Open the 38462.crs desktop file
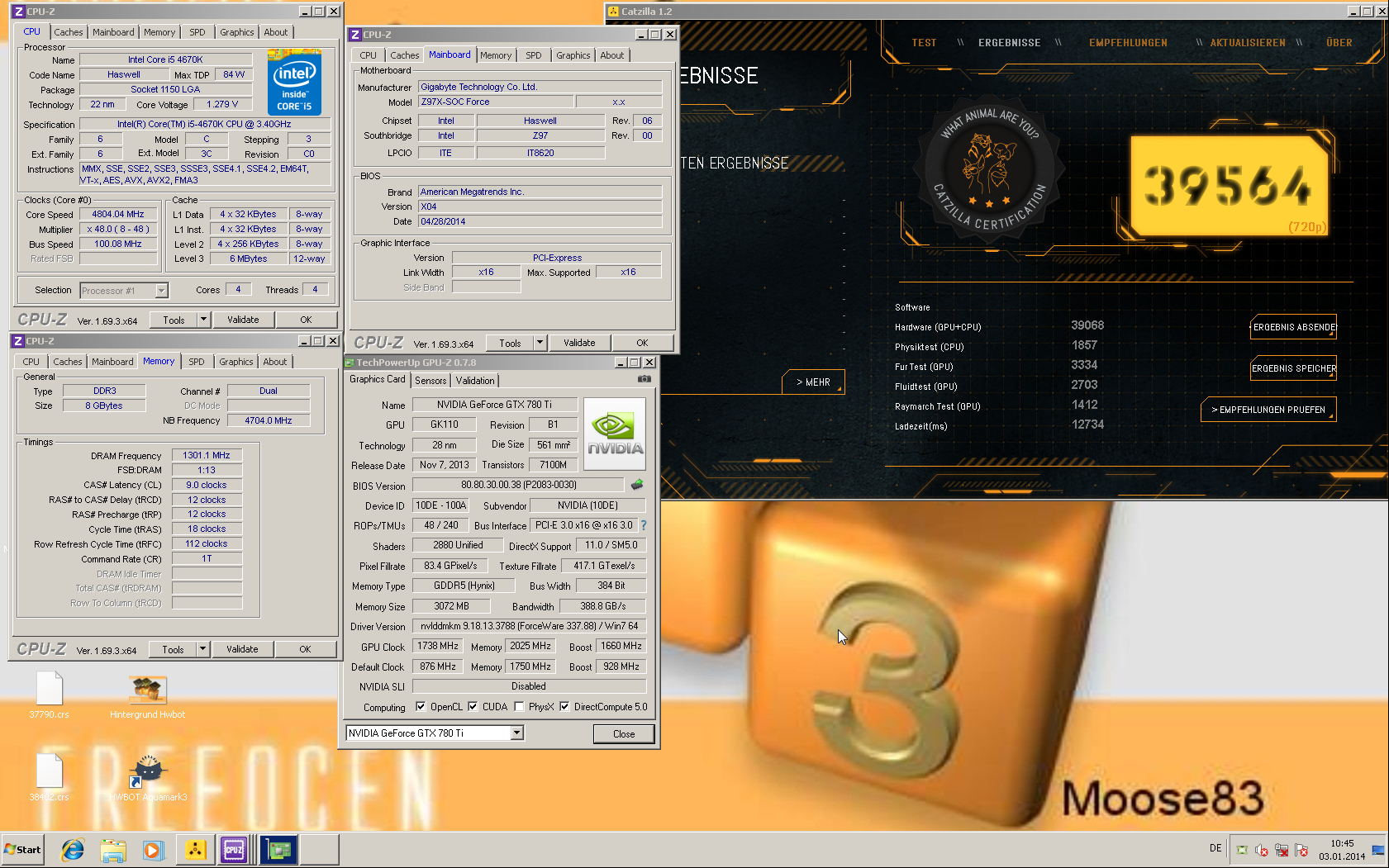 pos(50,778)
